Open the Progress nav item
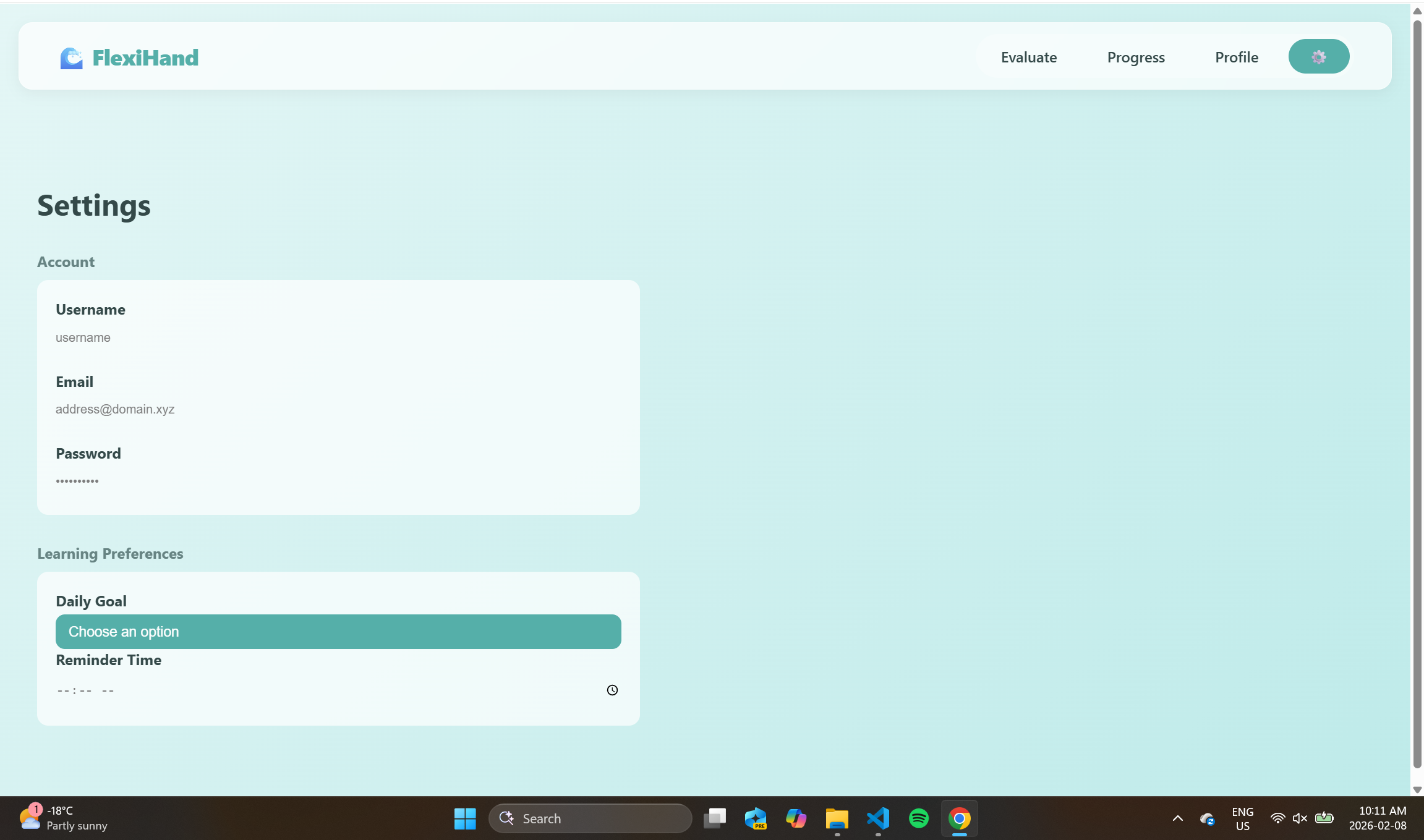This screenshot has width=1424, height=840. (1136, 57)
